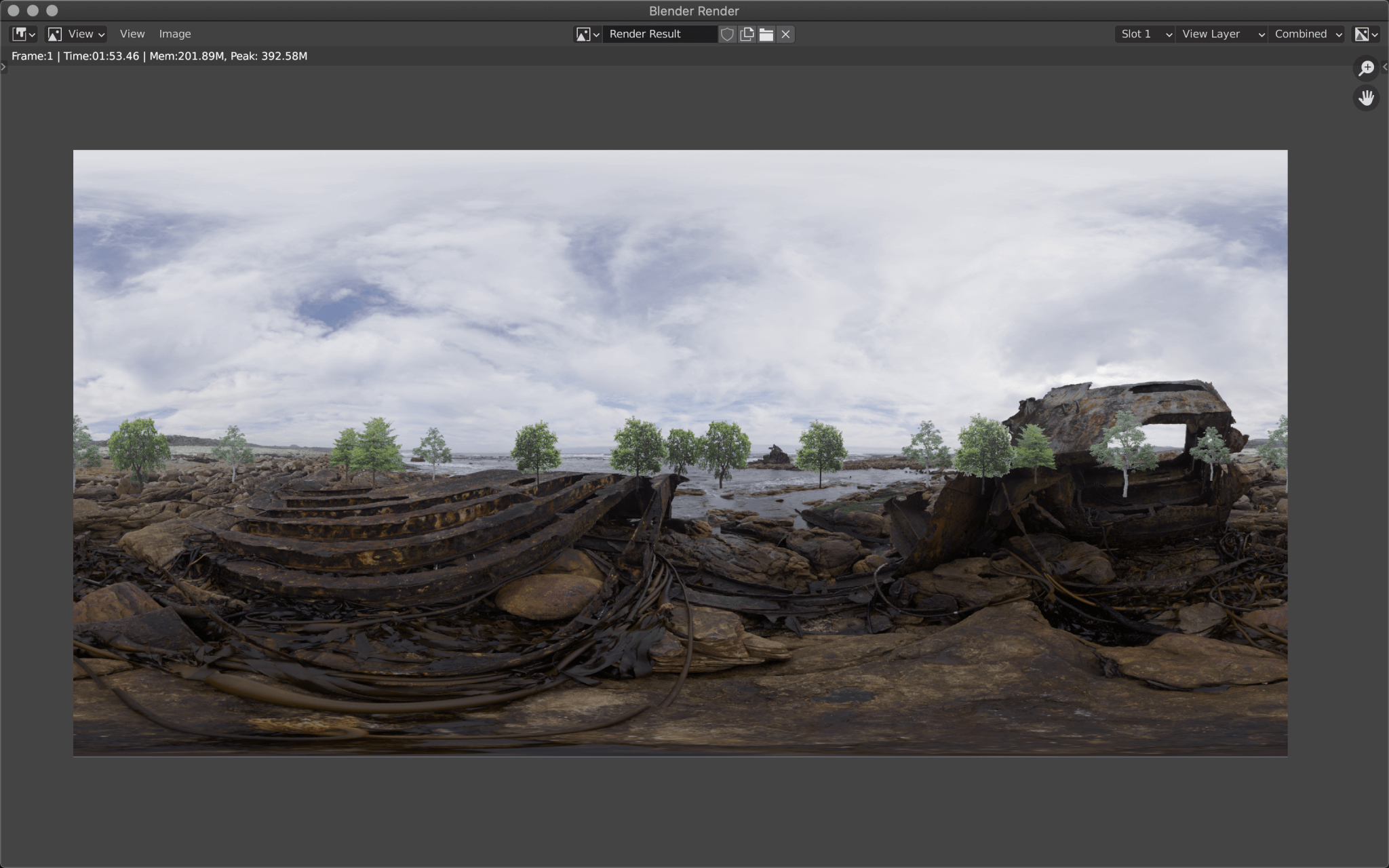Click the Render Result name field

(661, 34)
